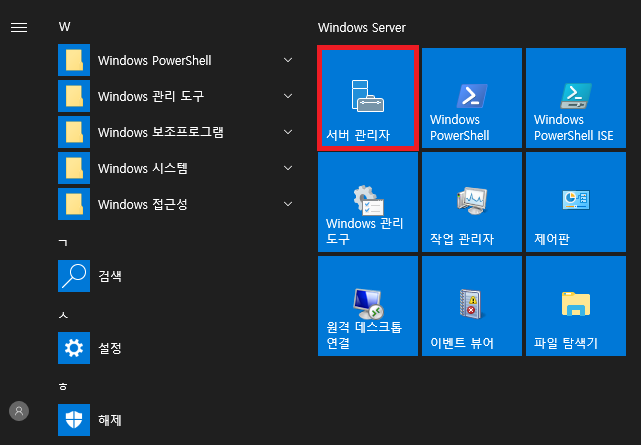
Task: Click the Windows 접근성 folder icon
Action: coord(74,204)
